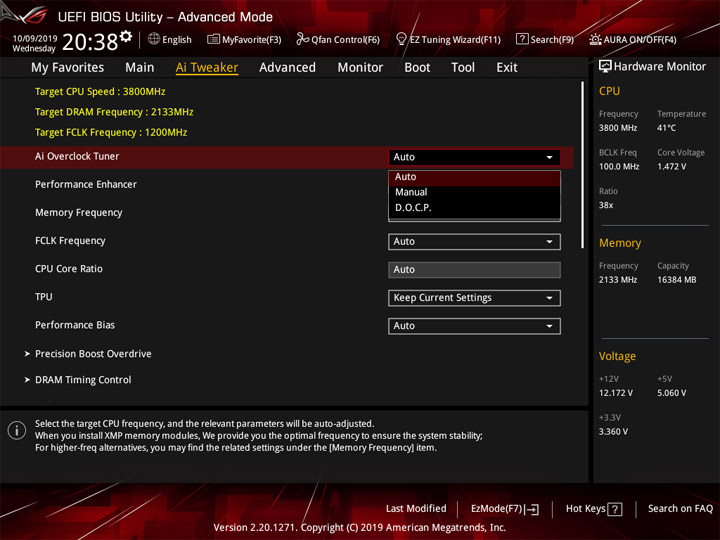720x540 pixels.
Task: Click the 20:38 clock display
Action: (90, 42)
